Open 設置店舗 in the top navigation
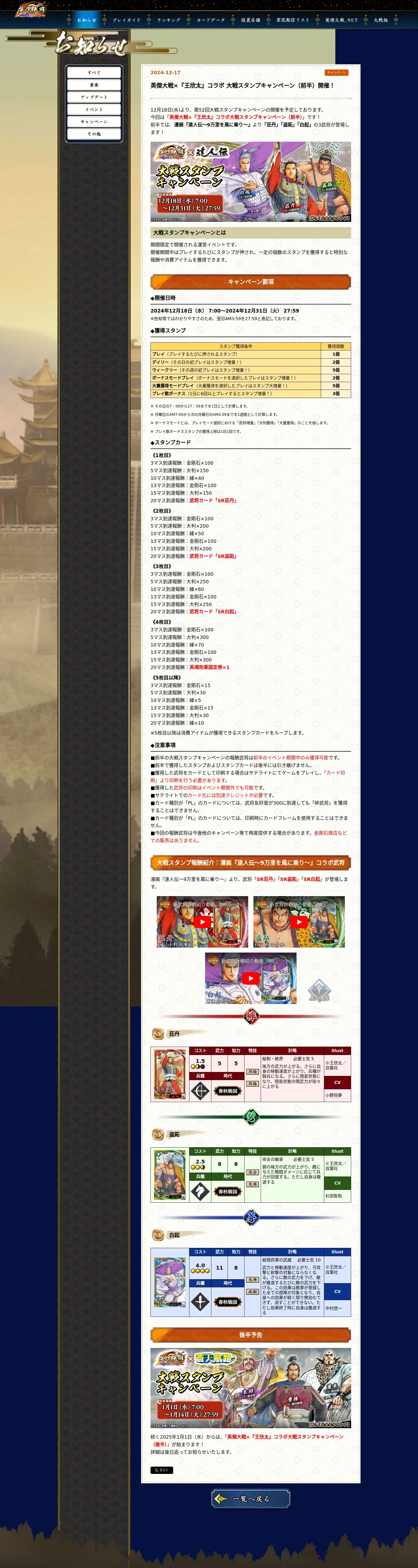 click(251, 20)
